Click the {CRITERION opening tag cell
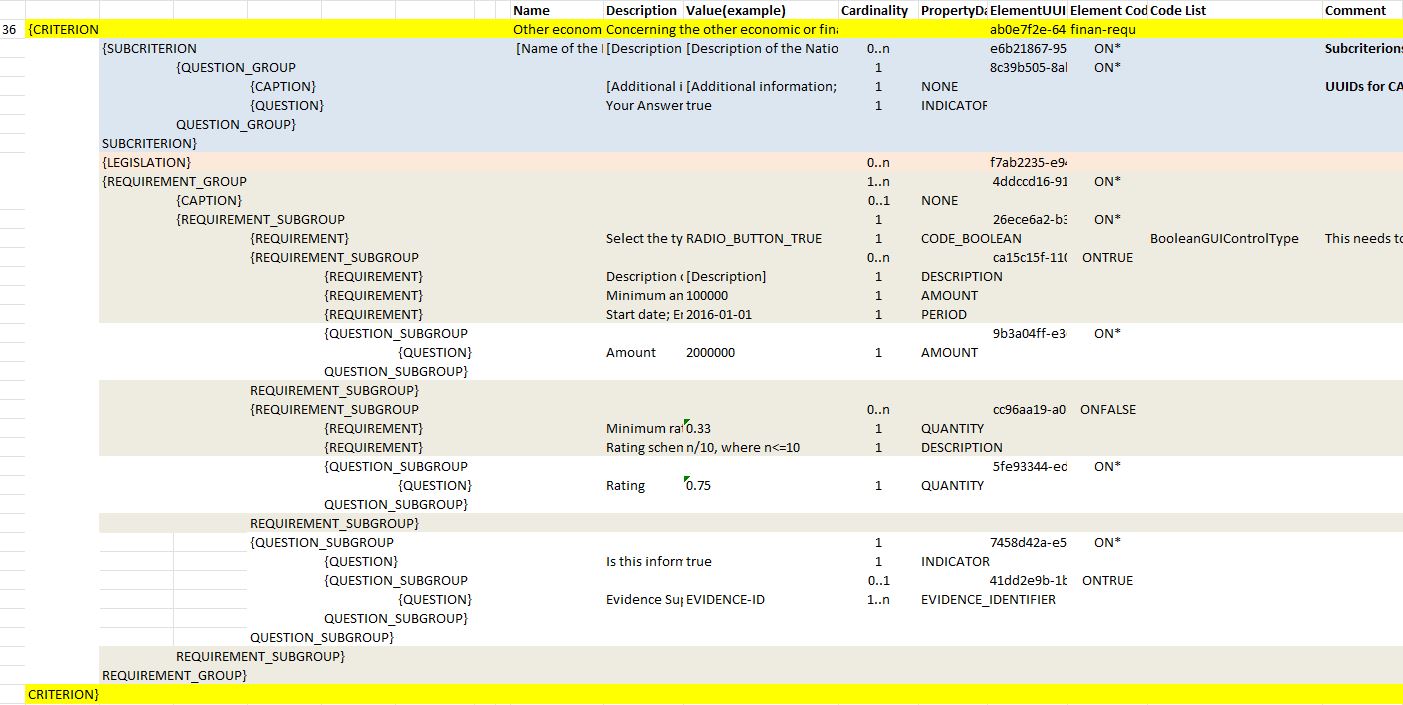The width and height of the screenshot is (1403, 705). (x=63, y=30)
